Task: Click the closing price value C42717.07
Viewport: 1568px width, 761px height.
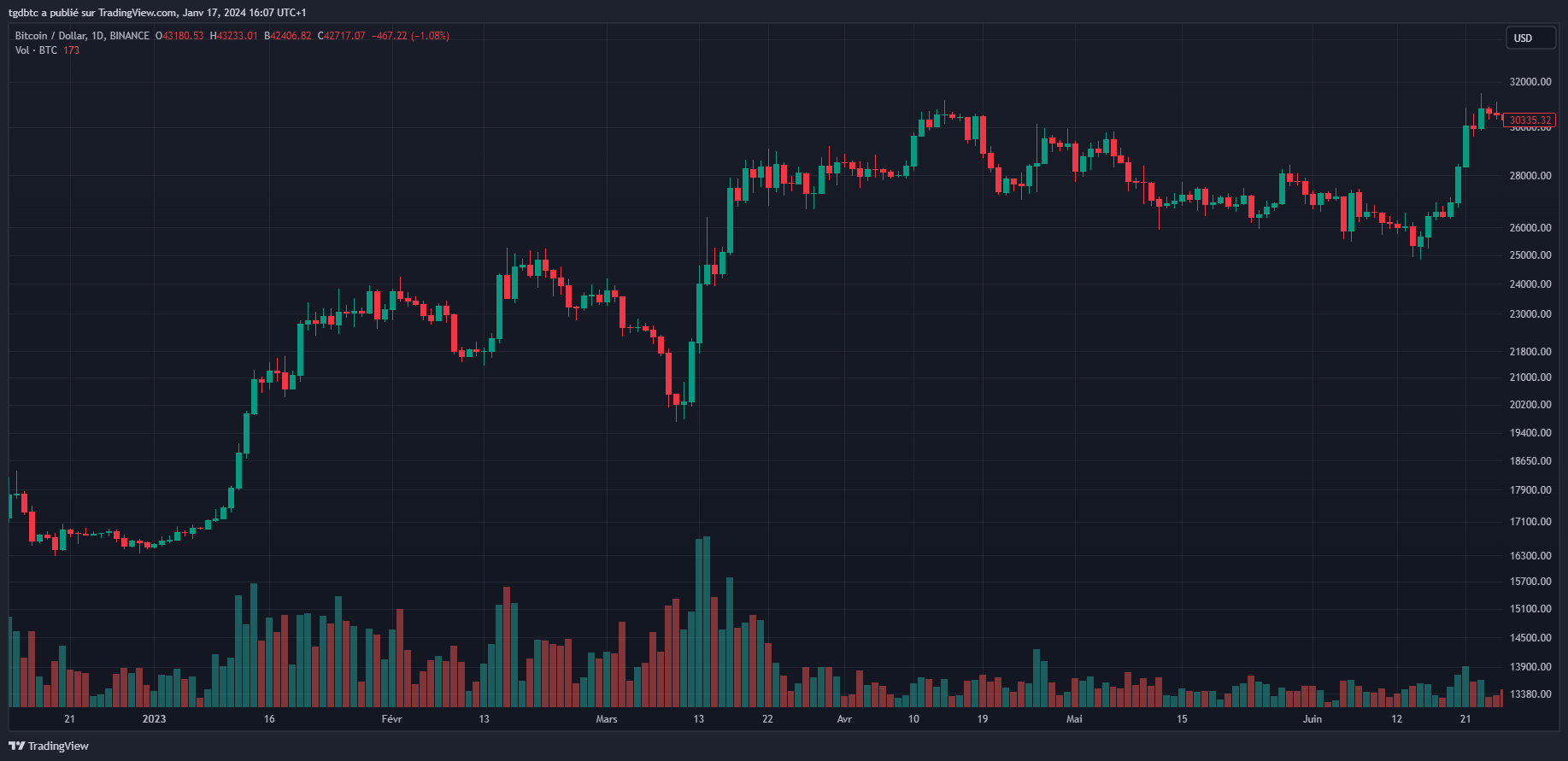Action: tap(340, 35)
